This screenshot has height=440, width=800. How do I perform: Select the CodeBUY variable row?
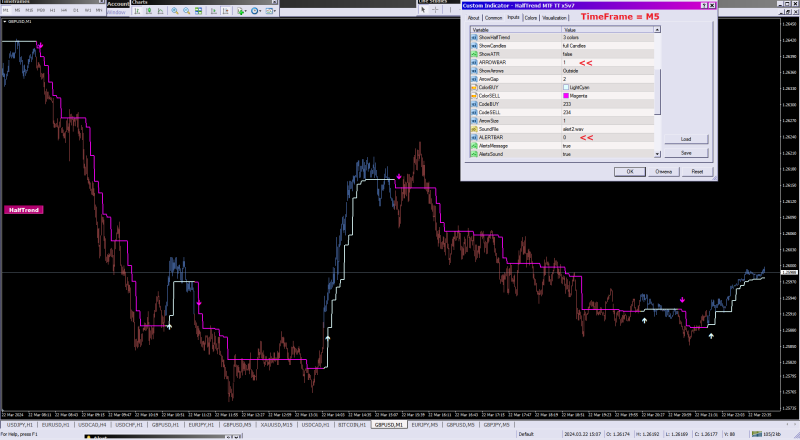tap(562, 104)
